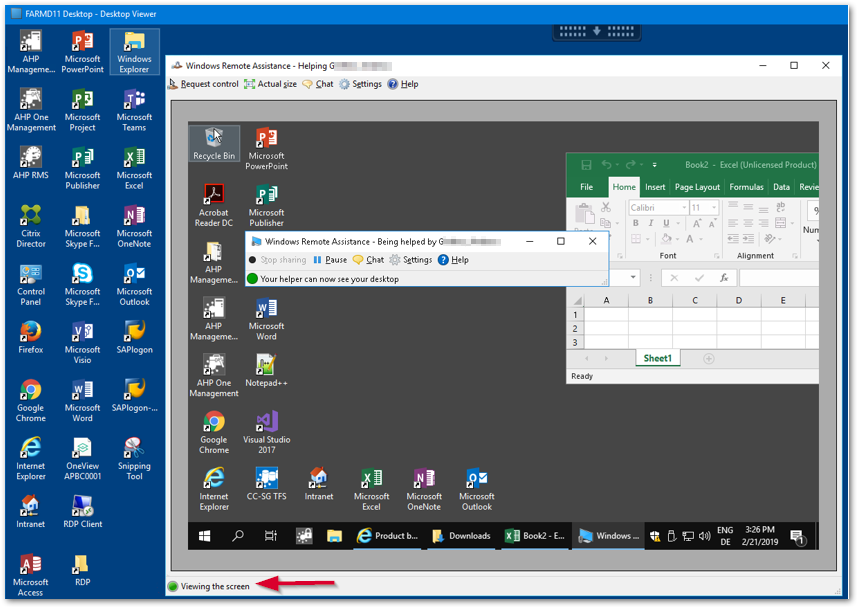
Task: Open Downloads button on remote taskbar
Action: 462,536
